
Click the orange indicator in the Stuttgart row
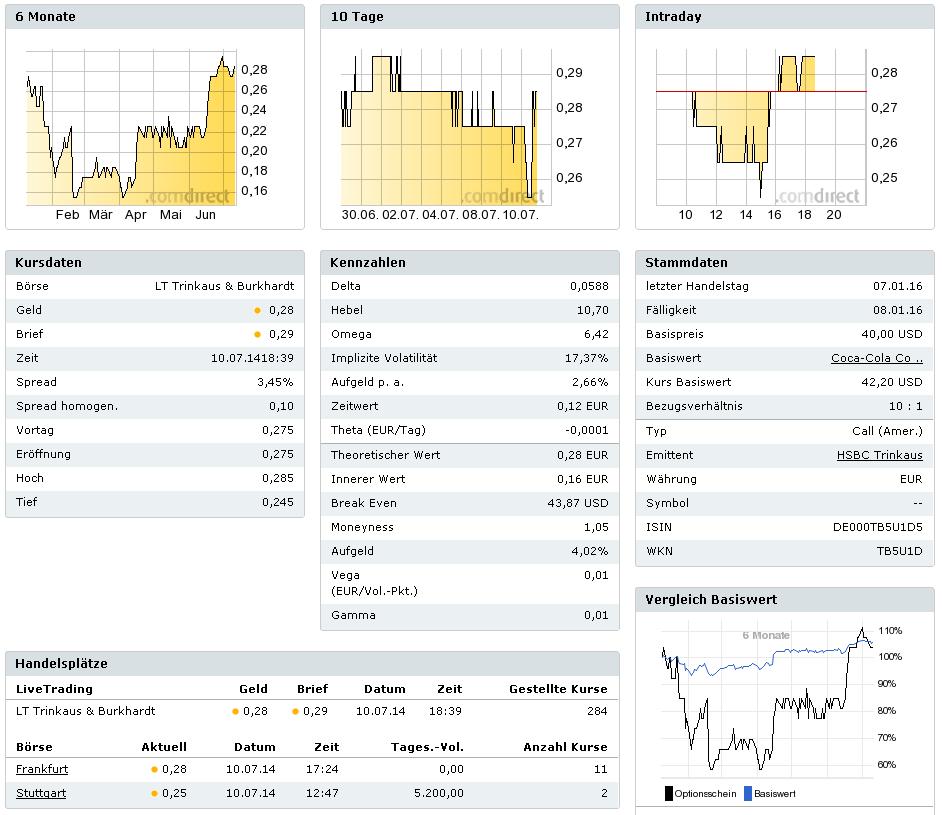pyautogui.click(x=155, y=794)
